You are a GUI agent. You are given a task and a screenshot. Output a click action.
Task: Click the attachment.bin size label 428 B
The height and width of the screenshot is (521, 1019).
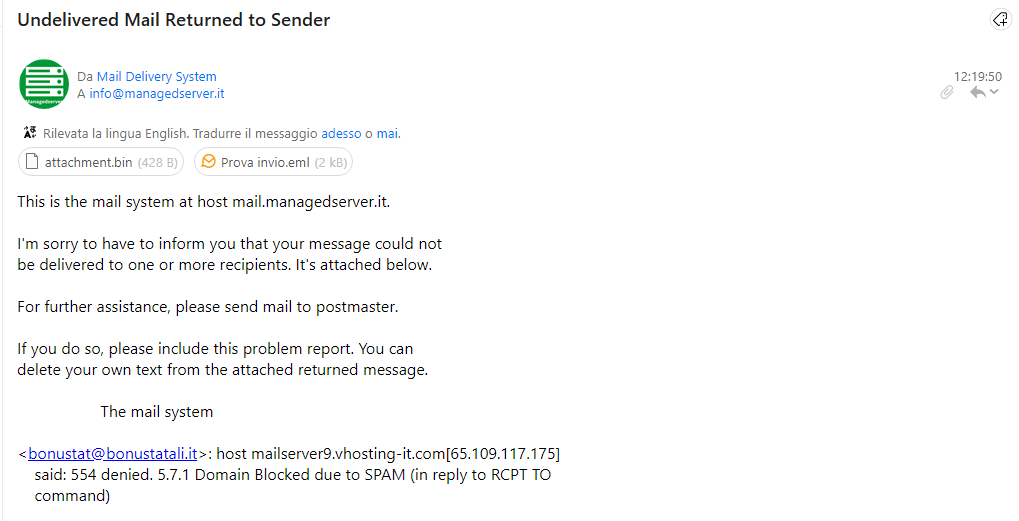point(158,162)
